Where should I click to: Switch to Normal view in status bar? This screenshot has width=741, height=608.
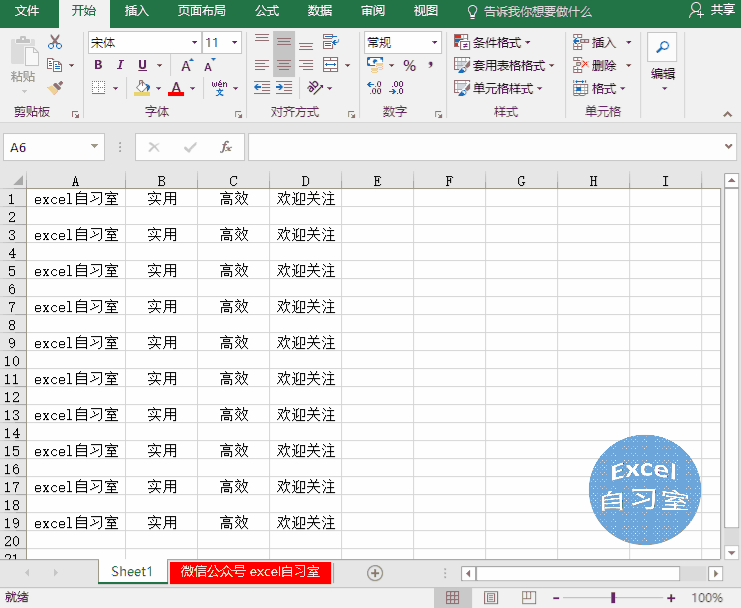click(452, 598)
